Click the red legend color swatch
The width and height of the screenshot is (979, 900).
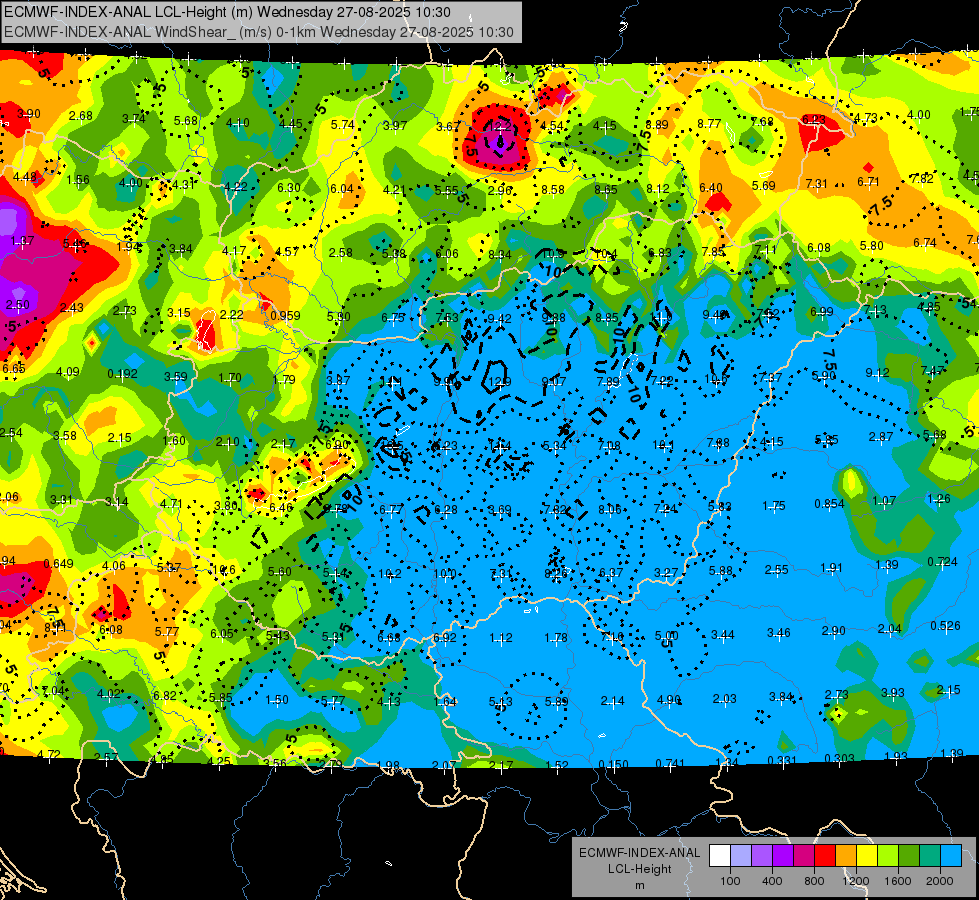825,856
